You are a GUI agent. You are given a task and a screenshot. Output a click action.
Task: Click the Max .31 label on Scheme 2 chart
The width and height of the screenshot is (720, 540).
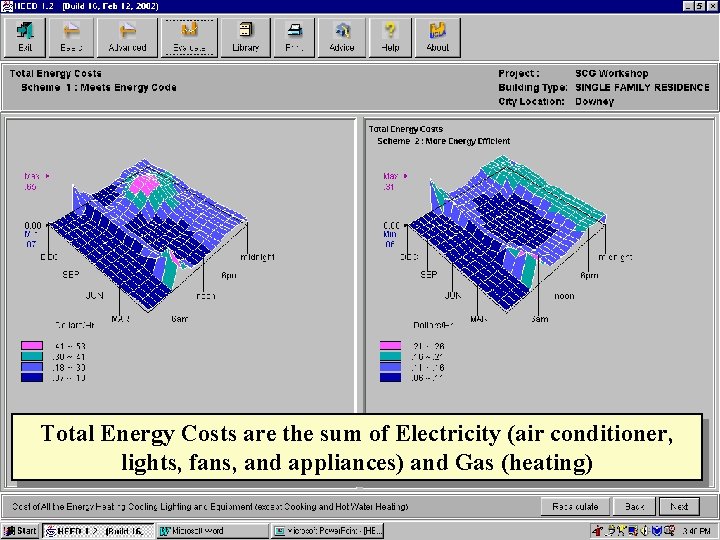[395, 181]
